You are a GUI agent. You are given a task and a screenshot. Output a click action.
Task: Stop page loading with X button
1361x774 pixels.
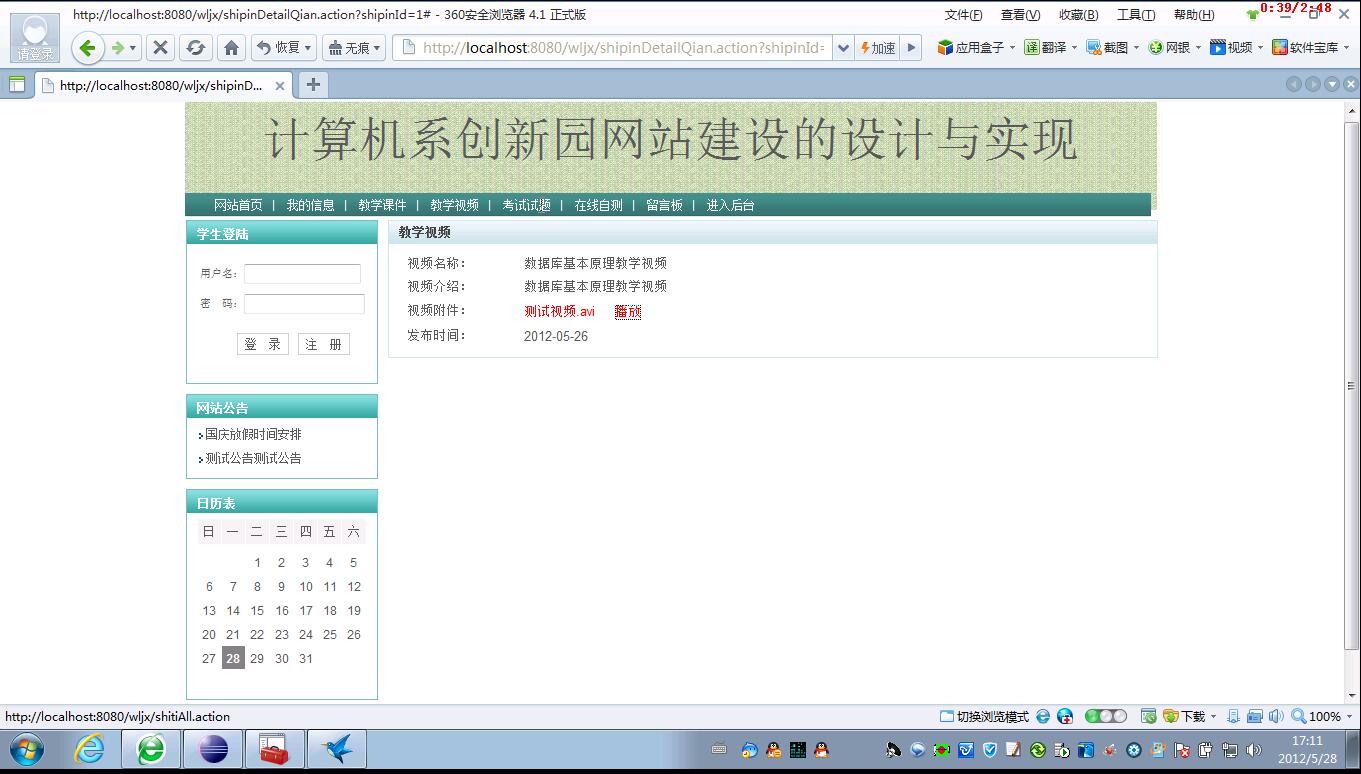pyautogui.click(x=160, y=47)
